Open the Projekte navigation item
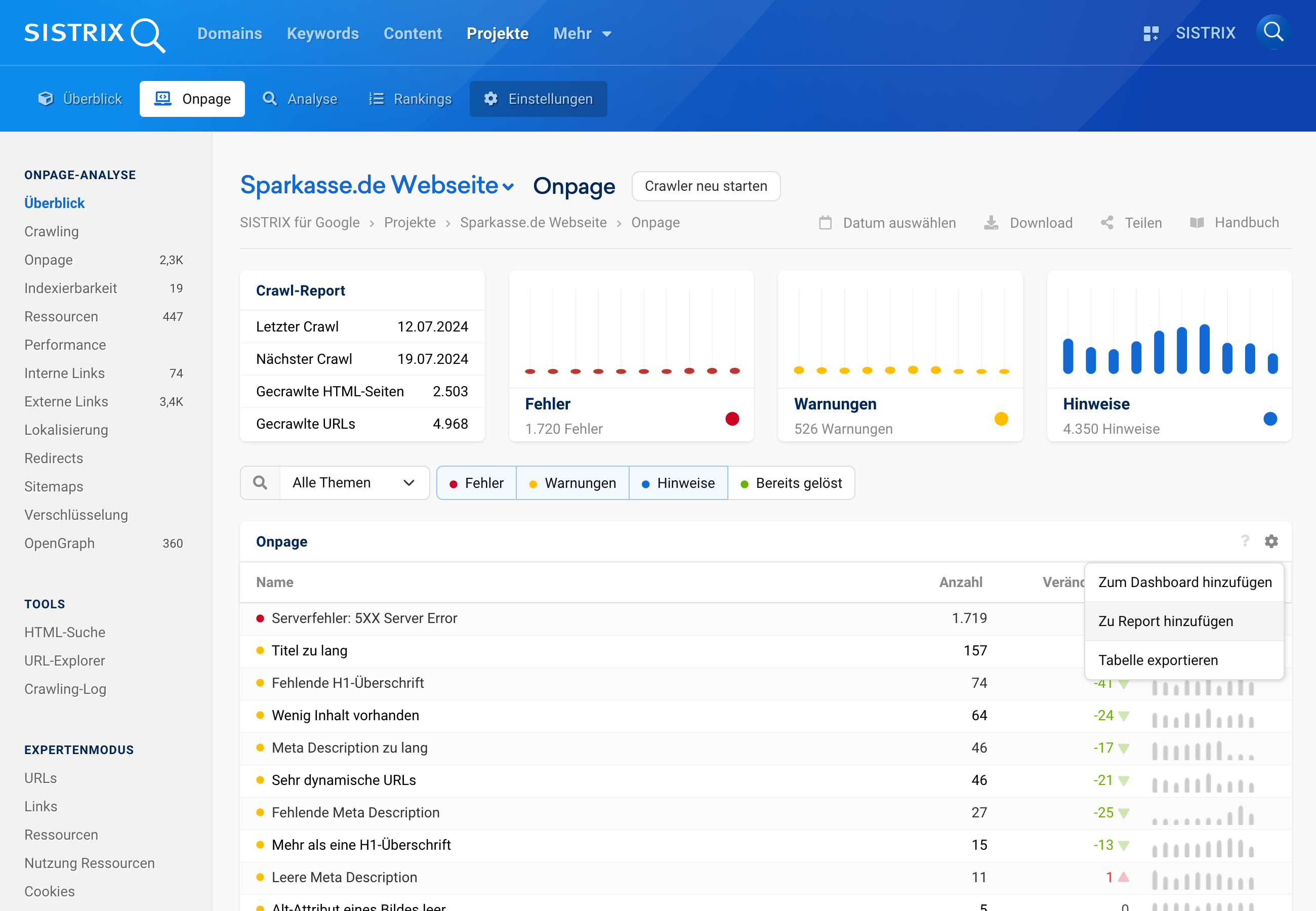Screen dimensions: 1316x911 click(497, 34)
